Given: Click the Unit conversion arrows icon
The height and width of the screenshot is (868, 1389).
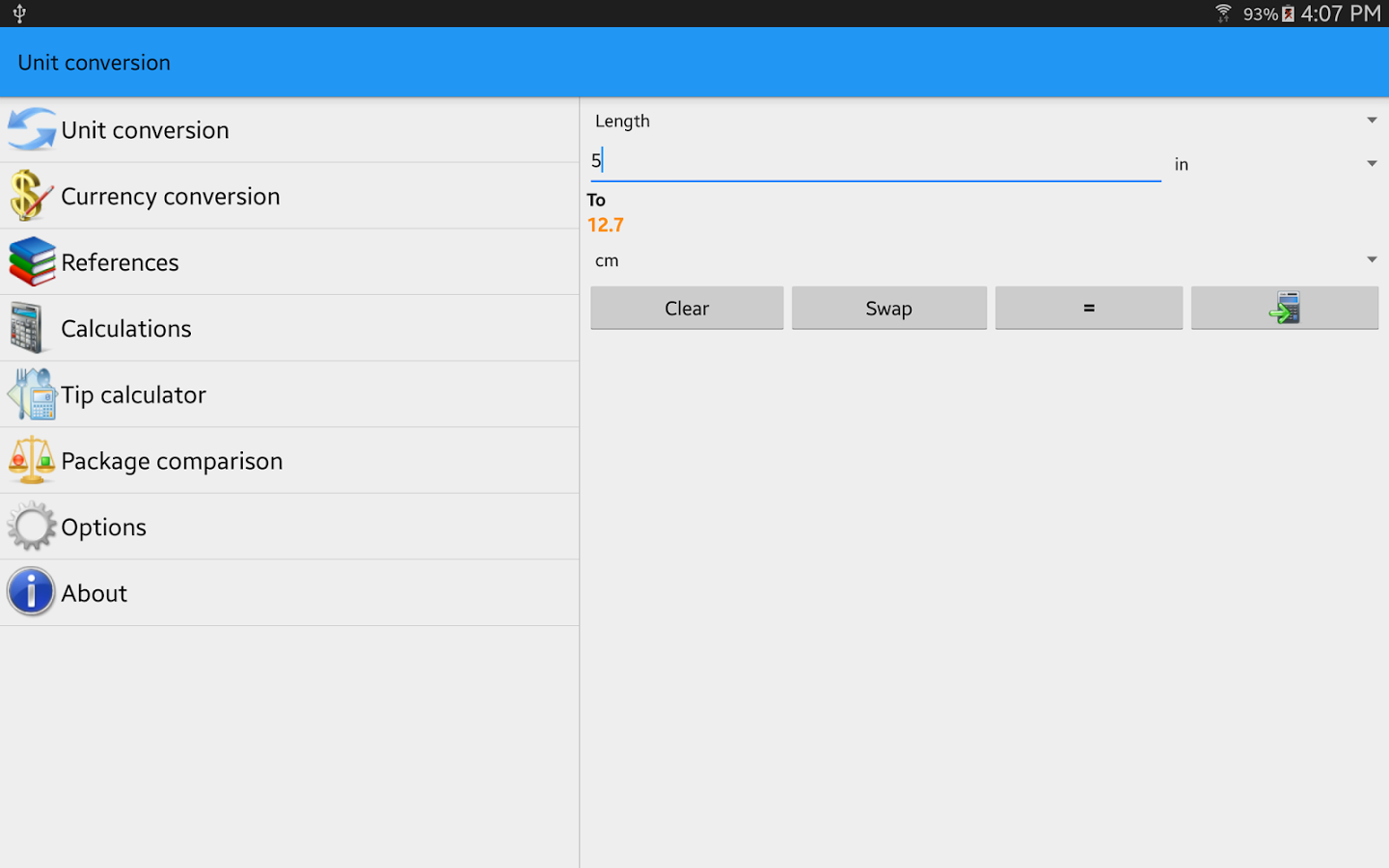Looking at the screenshot, I should 32,129.
